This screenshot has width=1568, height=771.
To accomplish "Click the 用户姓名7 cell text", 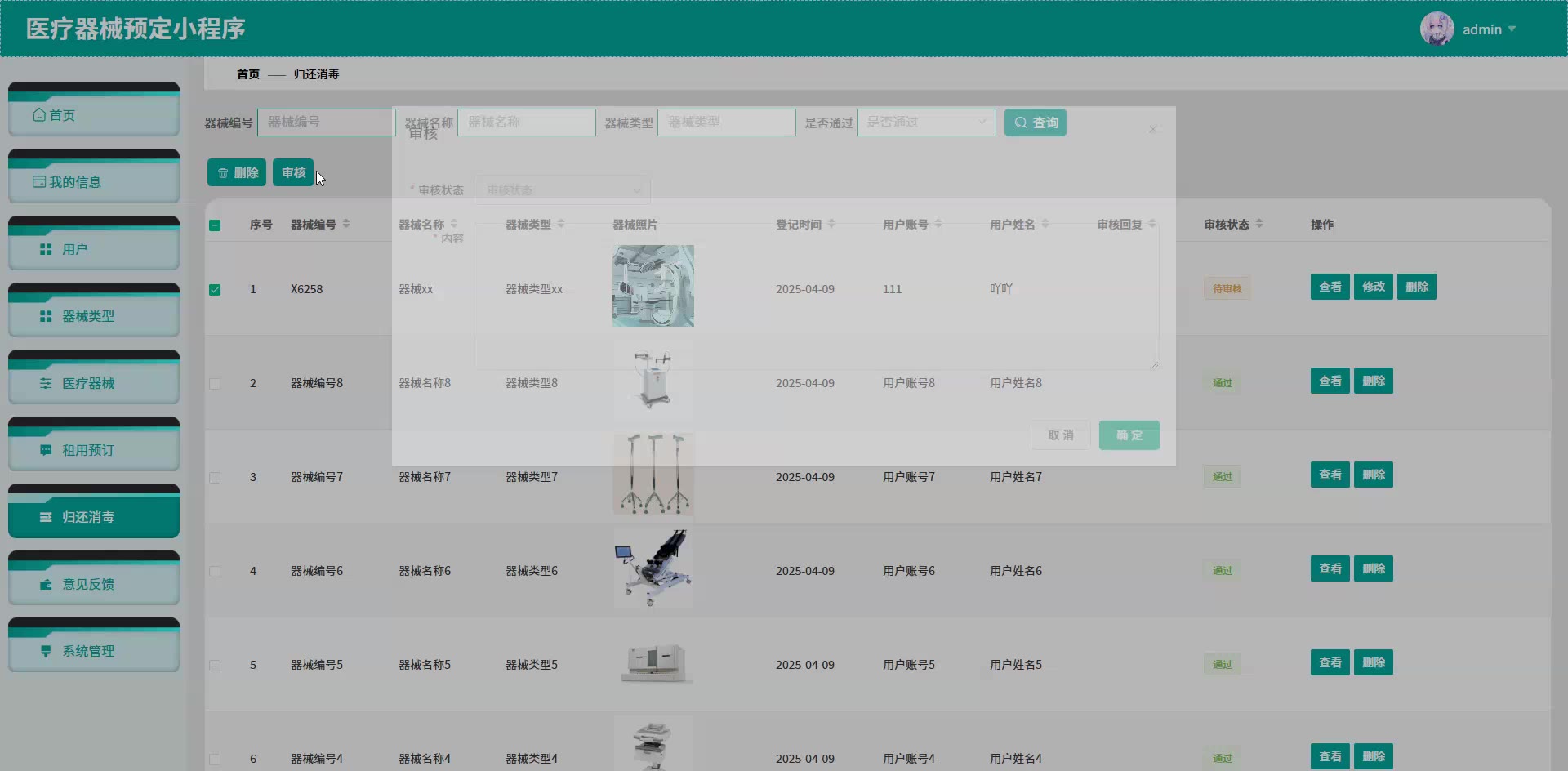I will [1016, 477].
